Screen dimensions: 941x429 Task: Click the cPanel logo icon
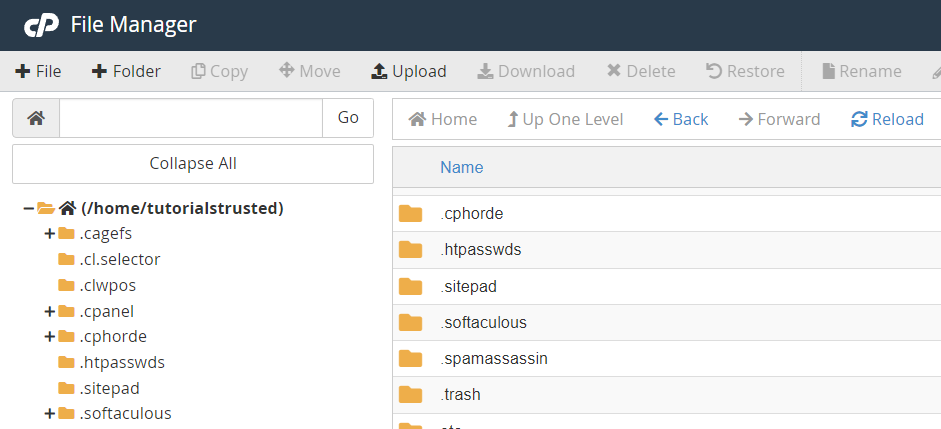point(41,25)
